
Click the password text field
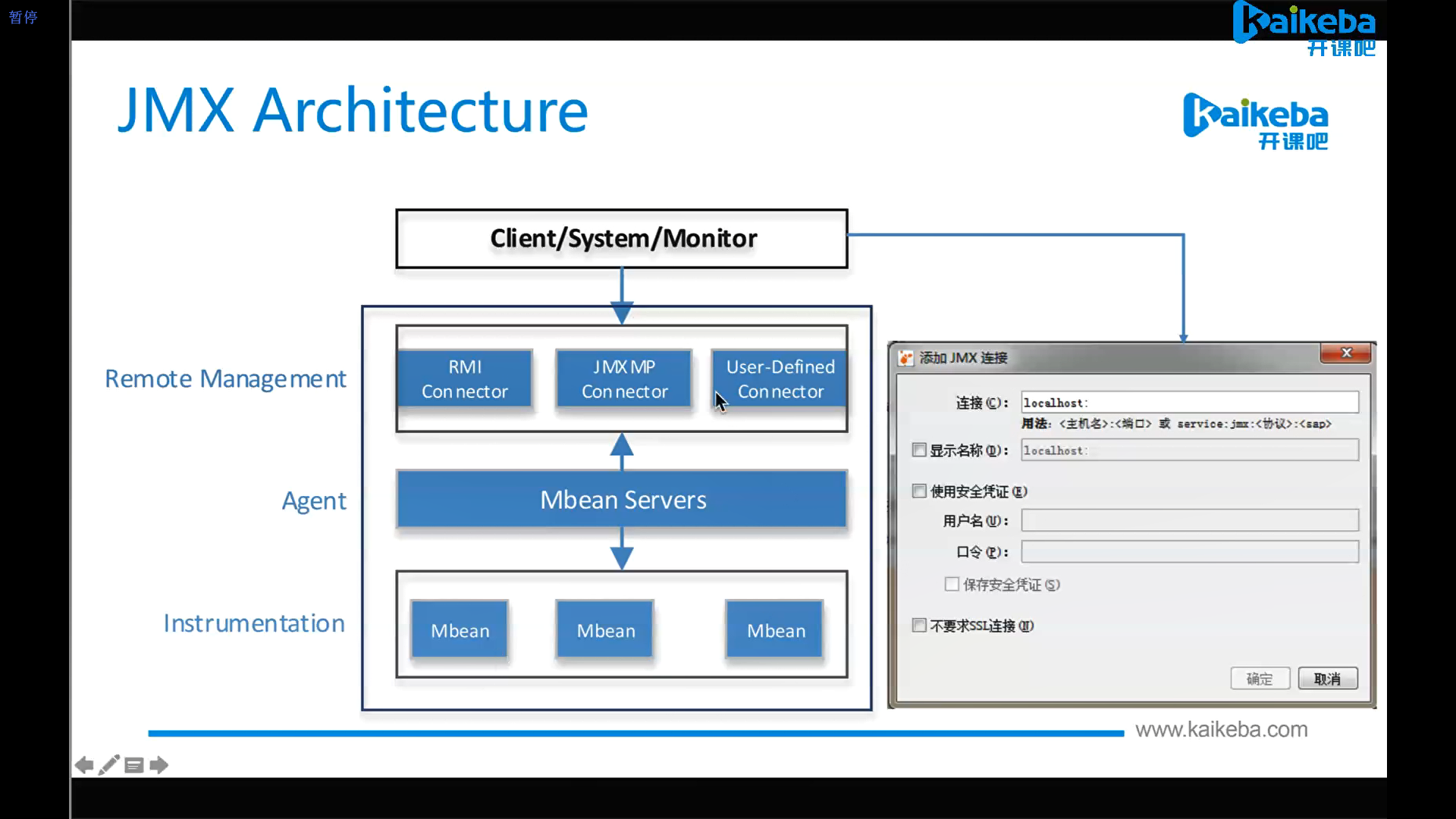1189,552
